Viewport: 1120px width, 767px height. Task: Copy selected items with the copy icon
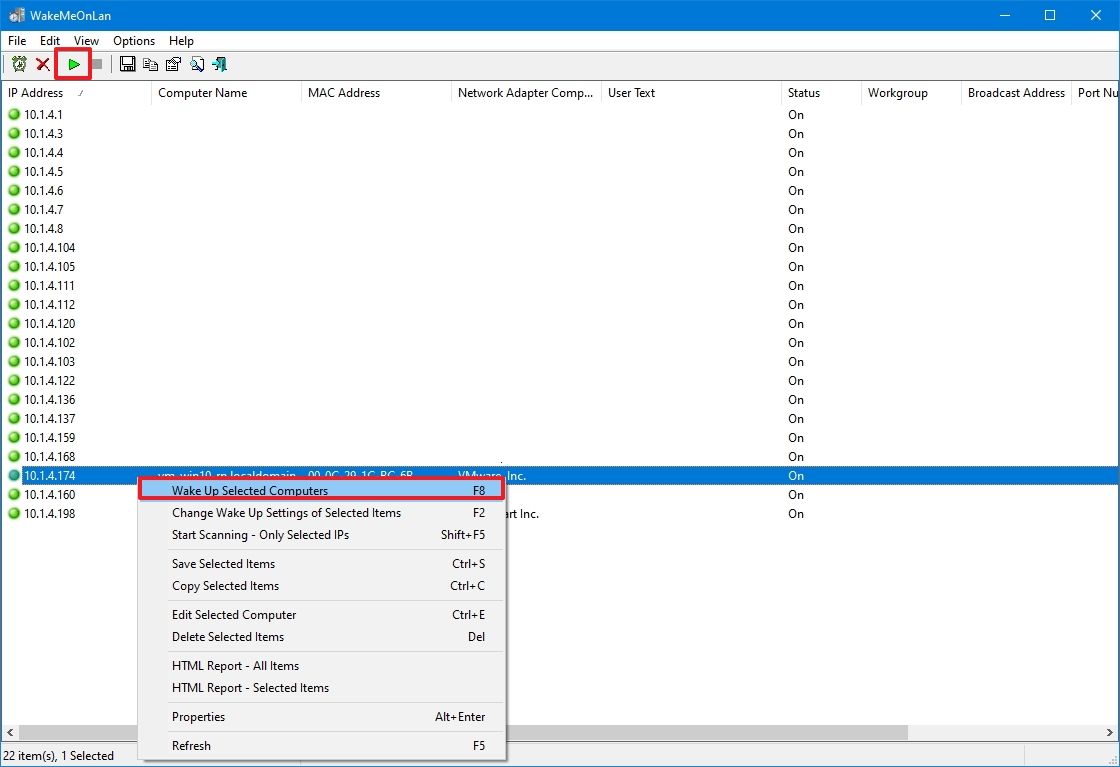[149, 63]
